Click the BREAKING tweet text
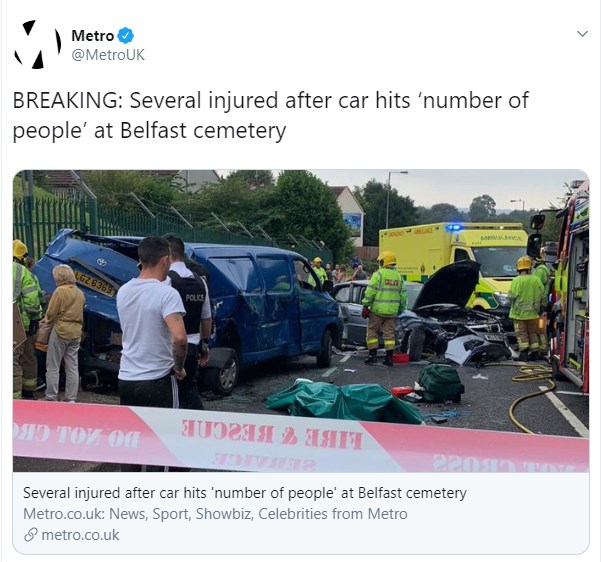 [271, 115]
